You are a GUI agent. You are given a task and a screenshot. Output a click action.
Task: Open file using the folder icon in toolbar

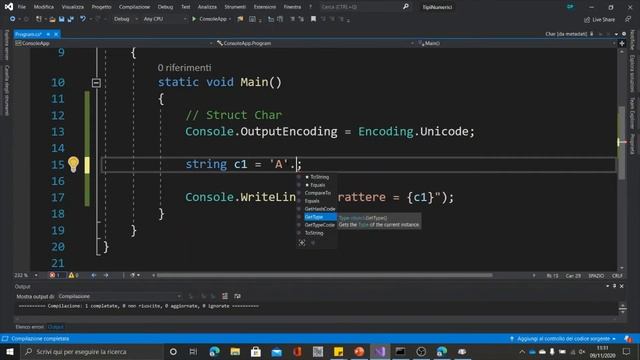pyautogui.click(x=52, y=19)
